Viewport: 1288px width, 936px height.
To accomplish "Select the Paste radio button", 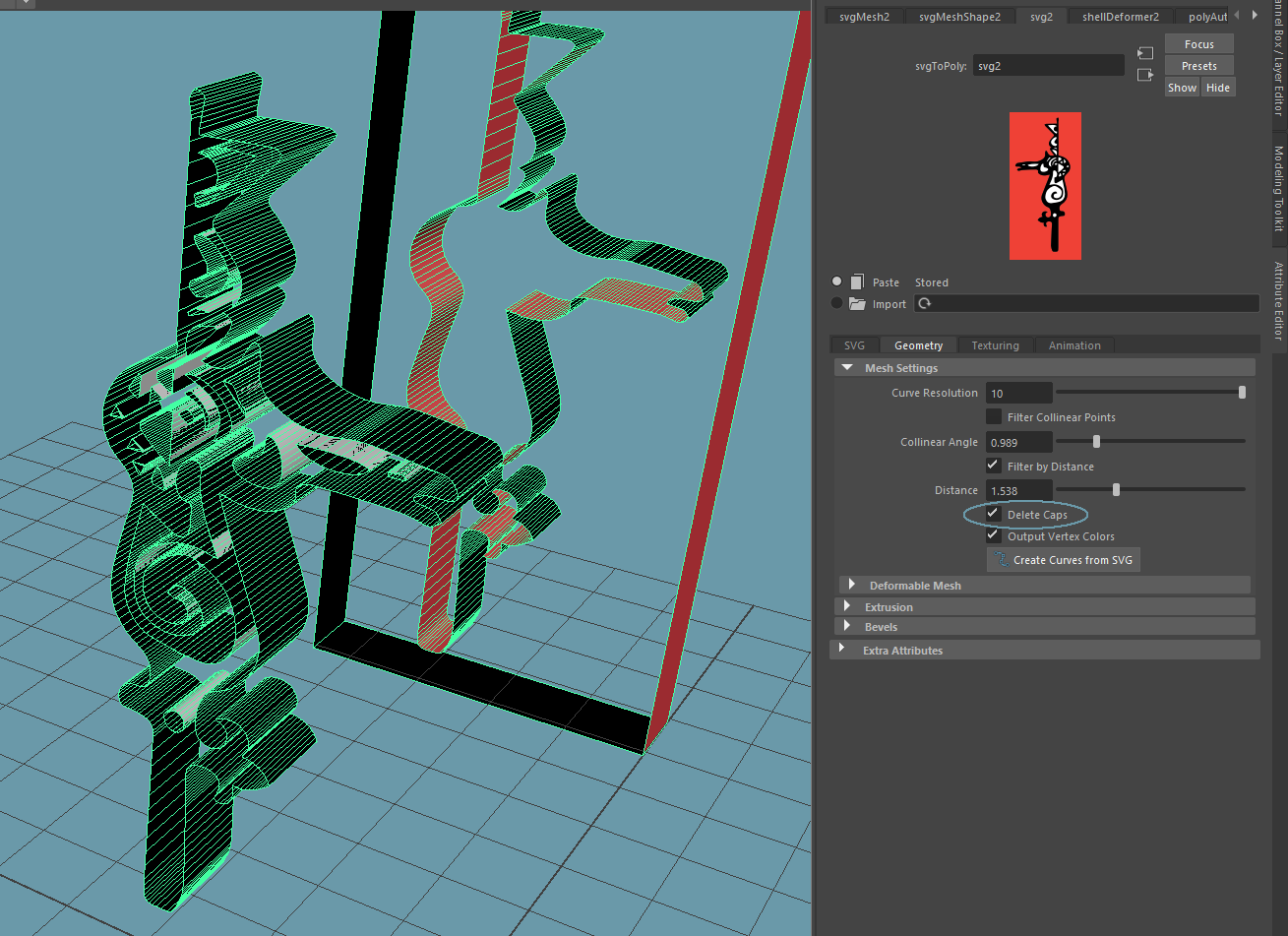I will pos(837,281).
